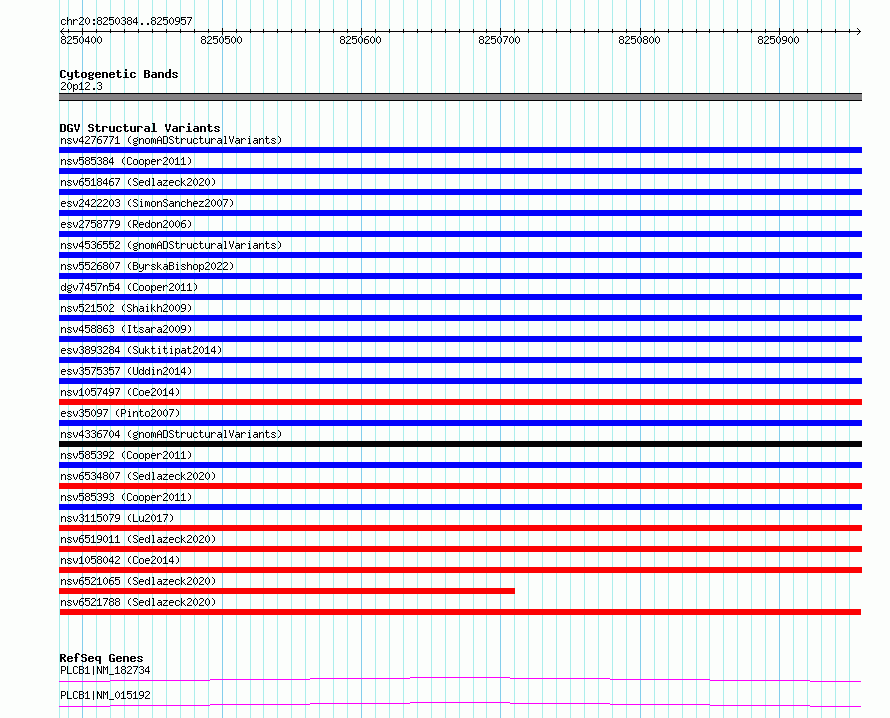Select esv3575357 (Uddin2014) label

tap(126, 371)
